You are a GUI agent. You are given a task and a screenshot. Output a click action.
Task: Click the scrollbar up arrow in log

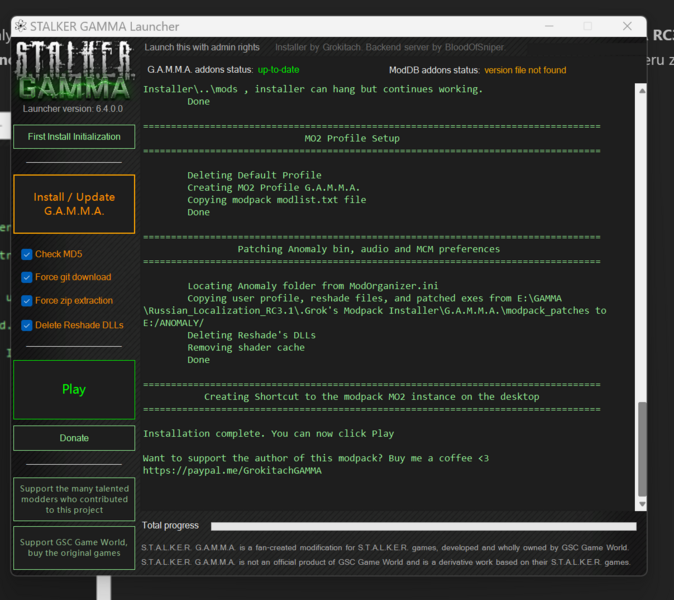click(x=642, y=91)
